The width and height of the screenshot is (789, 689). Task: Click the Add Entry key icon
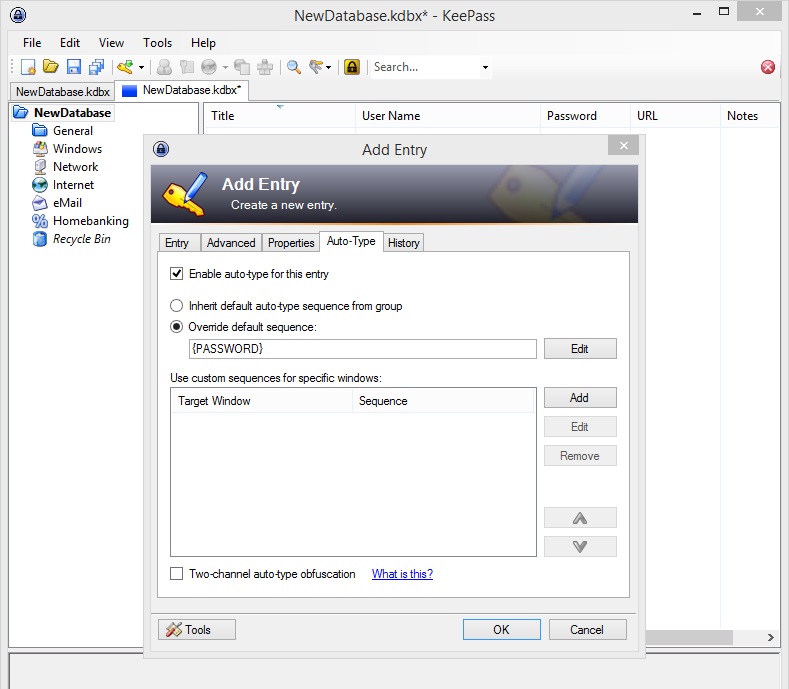[x=125, y=67]
